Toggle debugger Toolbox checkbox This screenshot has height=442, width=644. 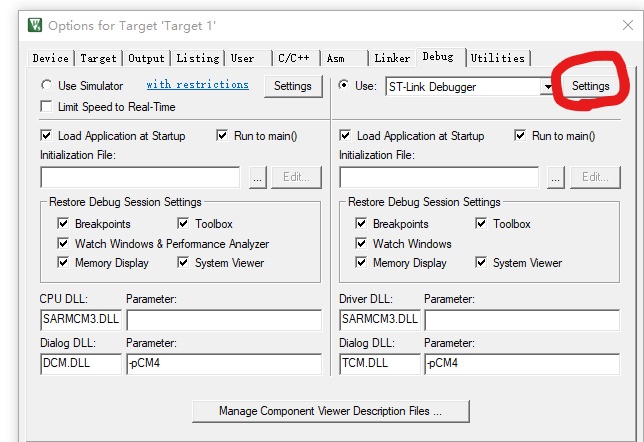481,223
